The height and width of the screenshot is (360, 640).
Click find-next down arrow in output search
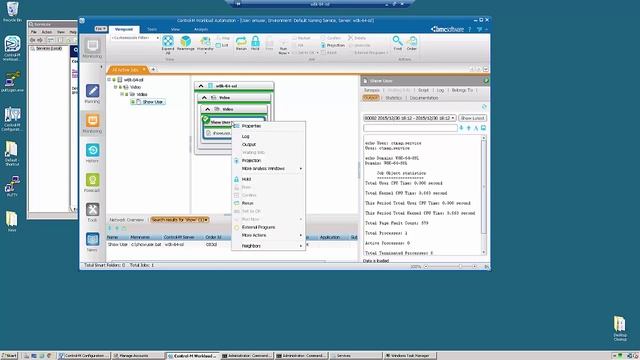click(x=461, y=128)
